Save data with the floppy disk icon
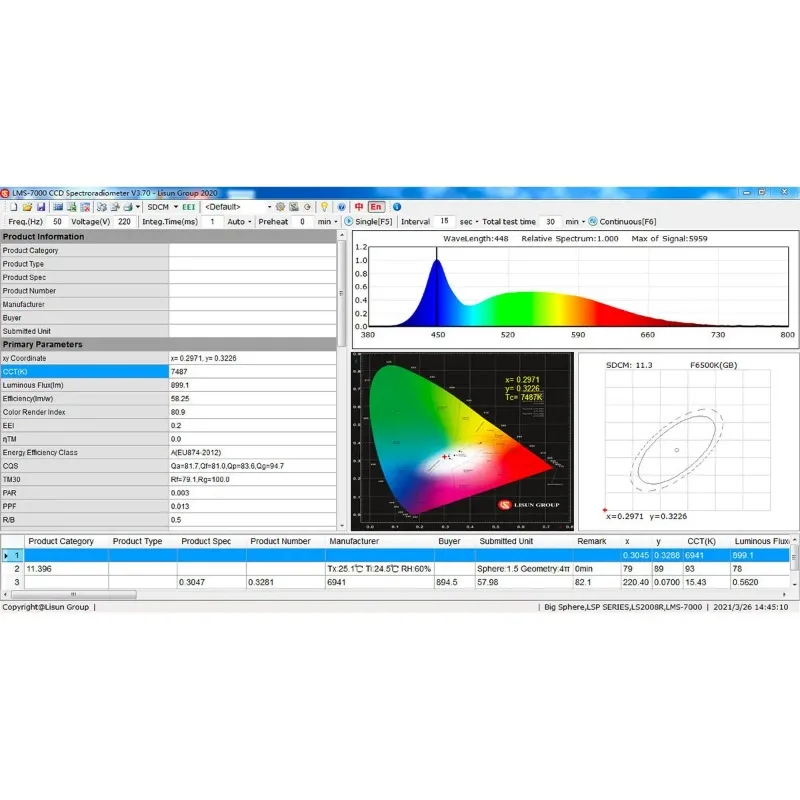Viewport: 800px width, 800px height. click(x=41, y=207)
